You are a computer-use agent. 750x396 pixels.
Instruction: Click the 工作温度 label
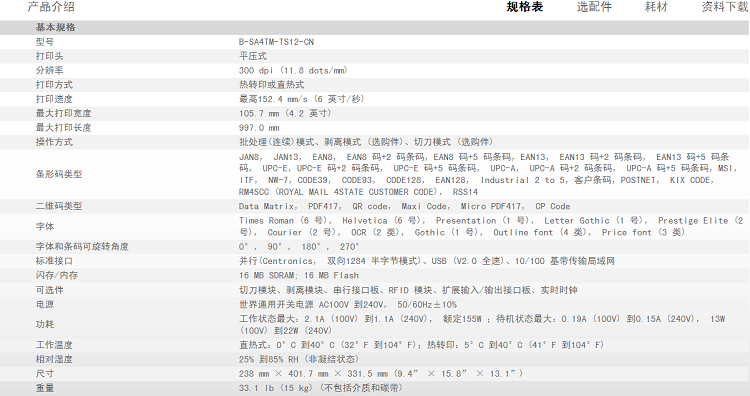pyautogui.click(x=54, y=345)
